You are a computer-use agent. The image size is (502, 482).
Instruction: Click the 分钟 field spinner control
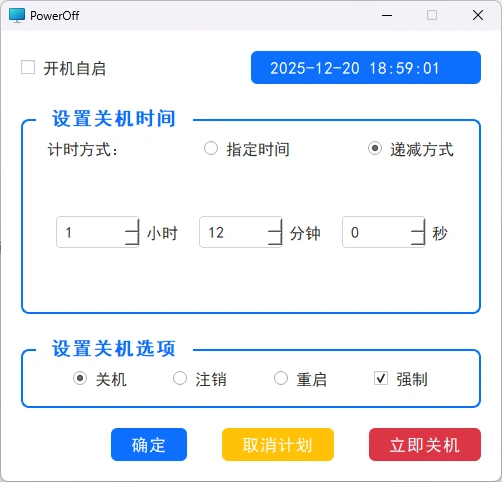275,232
